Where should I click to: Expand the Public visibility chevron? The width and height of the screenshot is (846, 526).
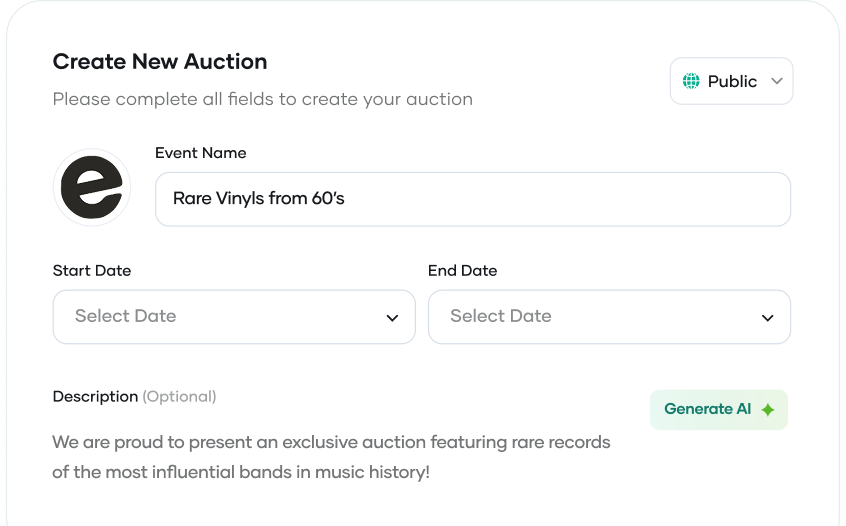(777, 81)
